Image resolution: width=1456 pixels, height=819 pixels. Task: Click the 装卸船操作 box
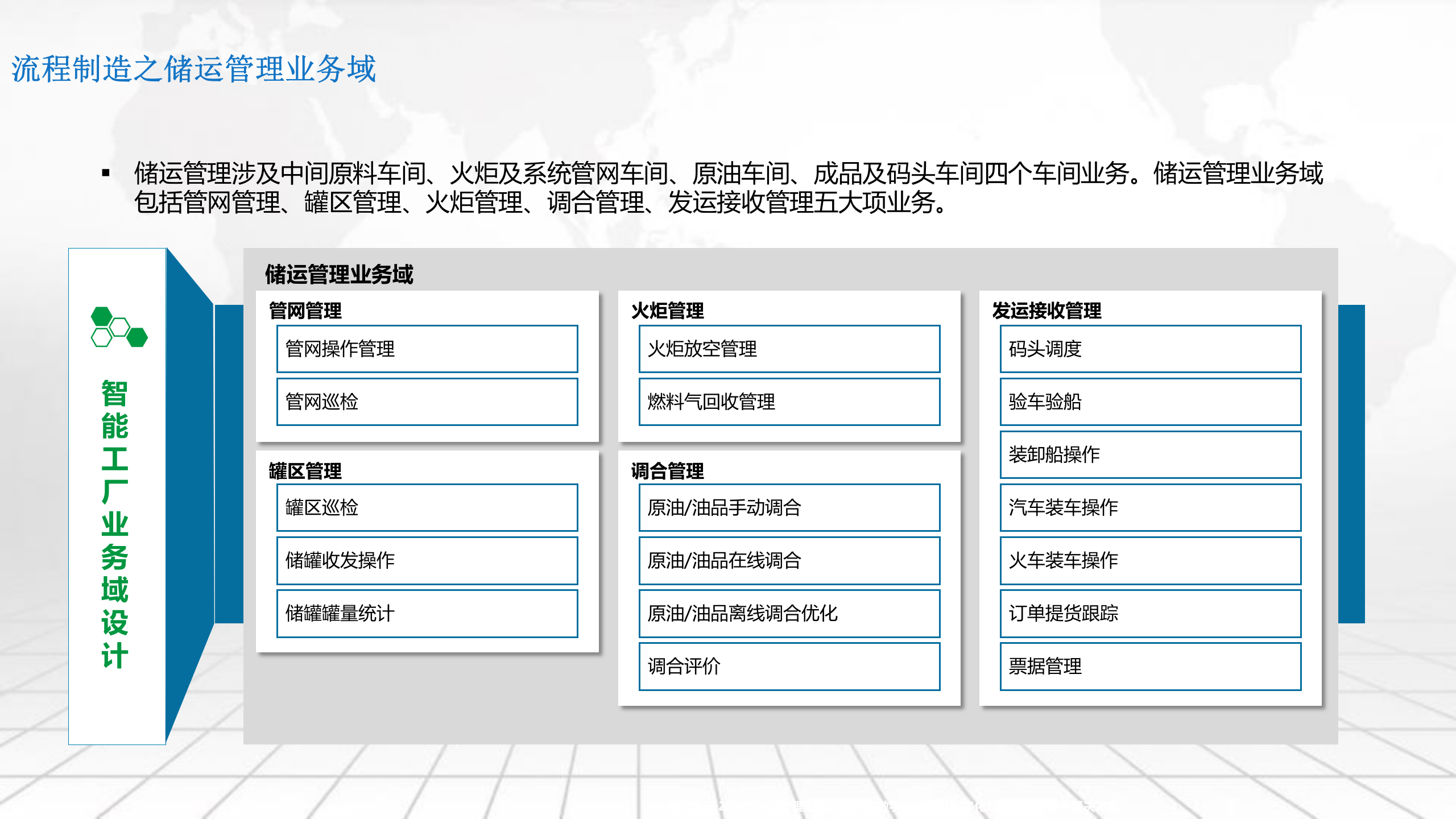[x=1150, y=454]
